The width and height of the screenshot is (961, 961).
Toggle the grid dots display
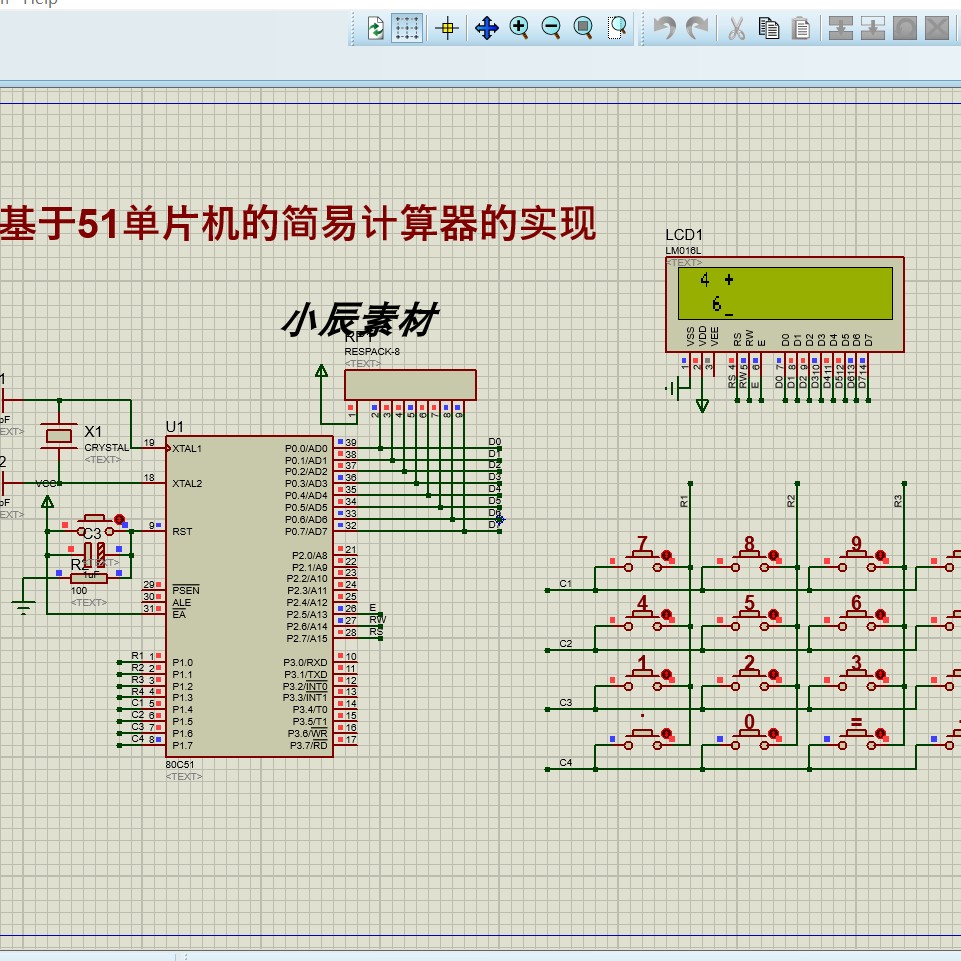click(x=407, y=28)
